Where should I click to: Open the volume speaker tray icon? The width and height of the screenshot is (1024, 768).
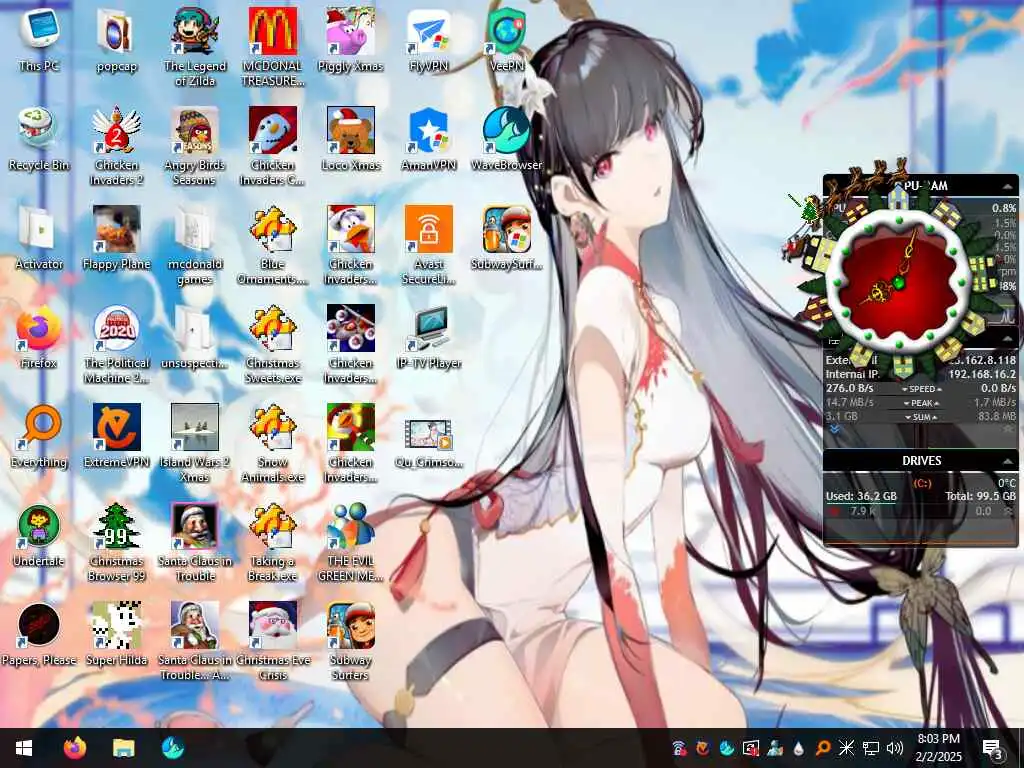895,748
